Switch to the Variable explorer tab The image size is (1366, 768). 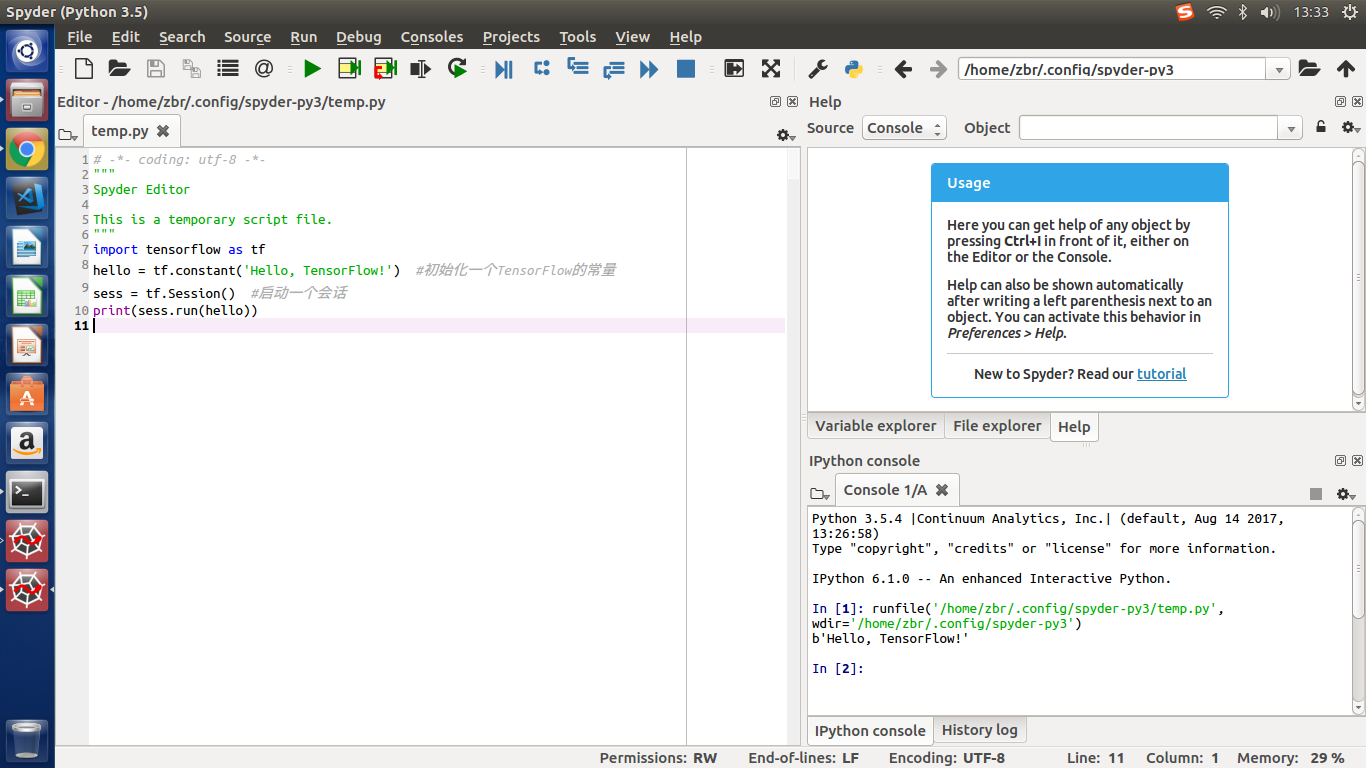[x=875, y=426]
